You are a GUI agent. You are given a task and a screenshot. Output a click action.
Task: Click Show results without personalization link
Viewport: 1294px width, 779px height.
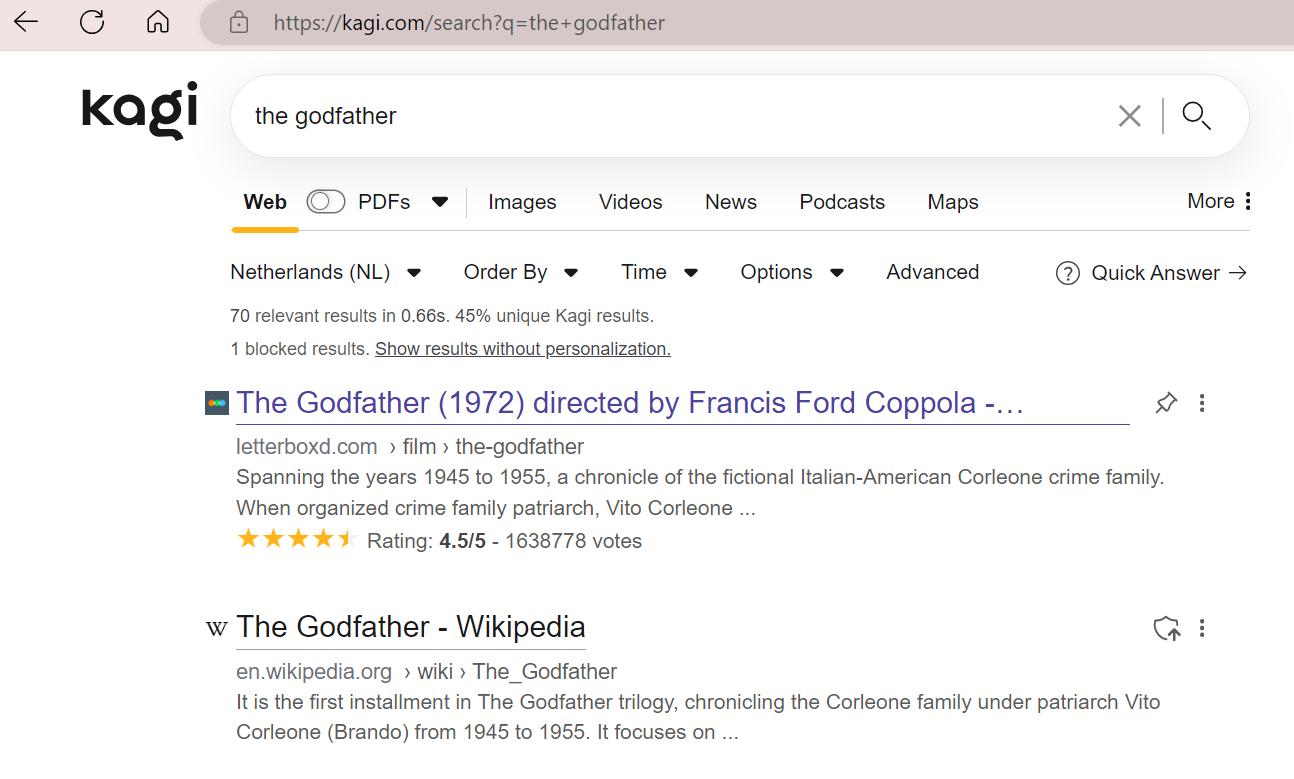[522, 349]
